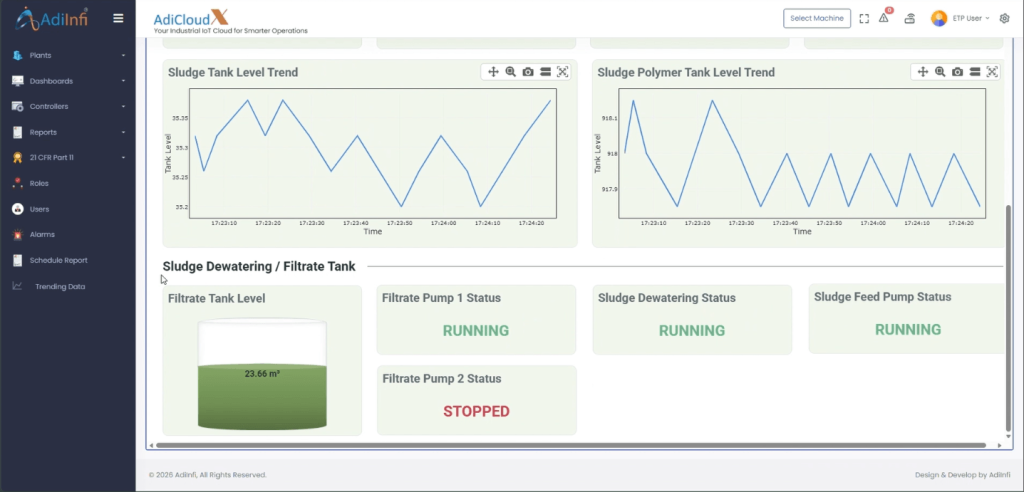Click the 21 CFR Part 11 badge icon
The image size is (1024, 492).
[x=18, y=157]
